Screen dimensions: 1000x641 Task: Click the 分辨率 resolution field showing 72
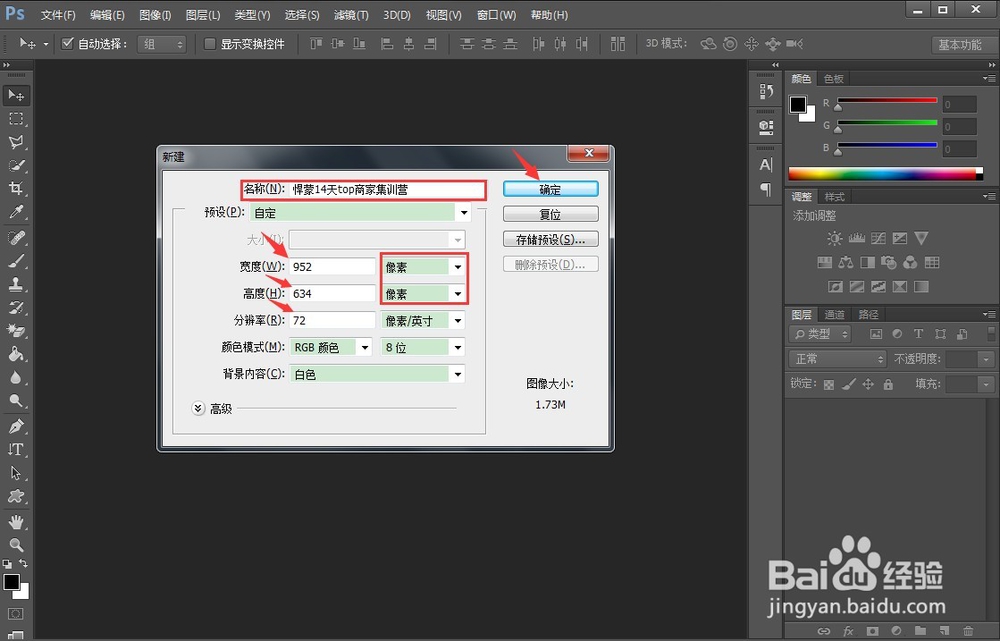[332, 320]
